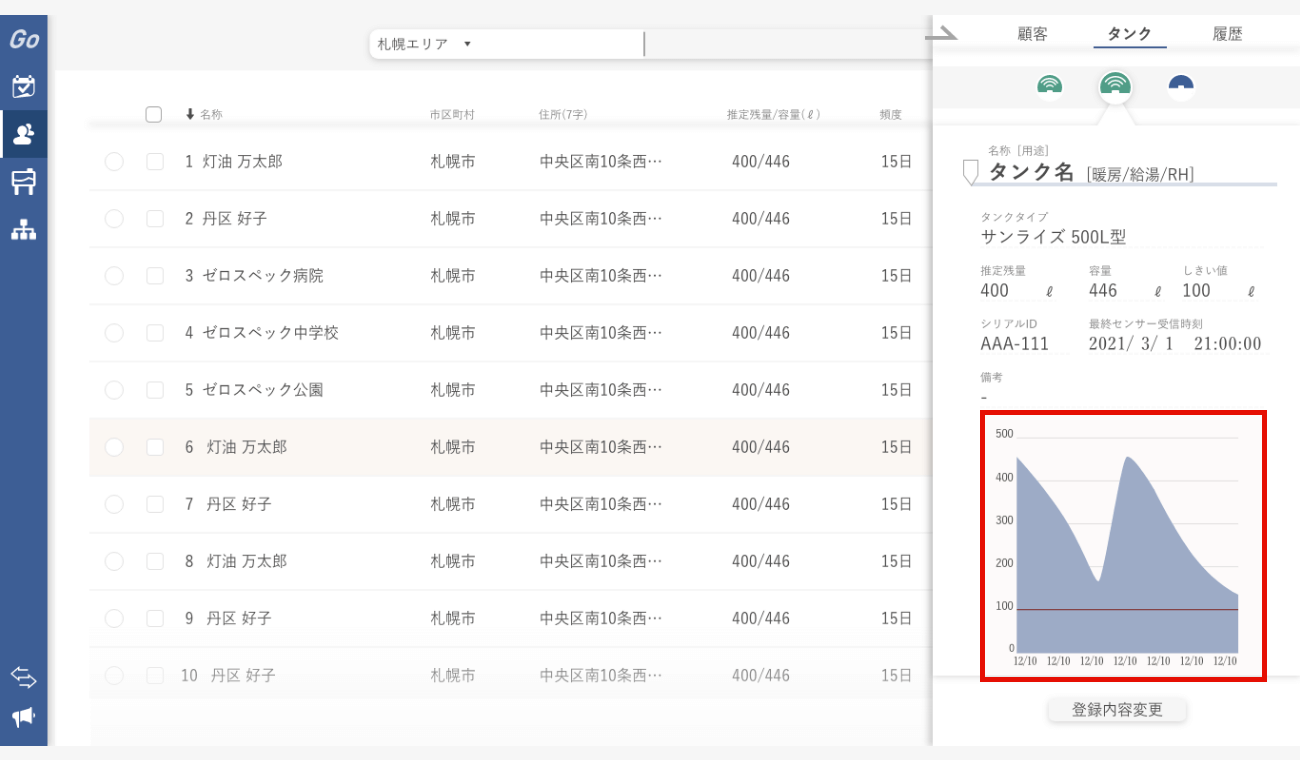Select the radio circle for row 8

pos(114,561)
